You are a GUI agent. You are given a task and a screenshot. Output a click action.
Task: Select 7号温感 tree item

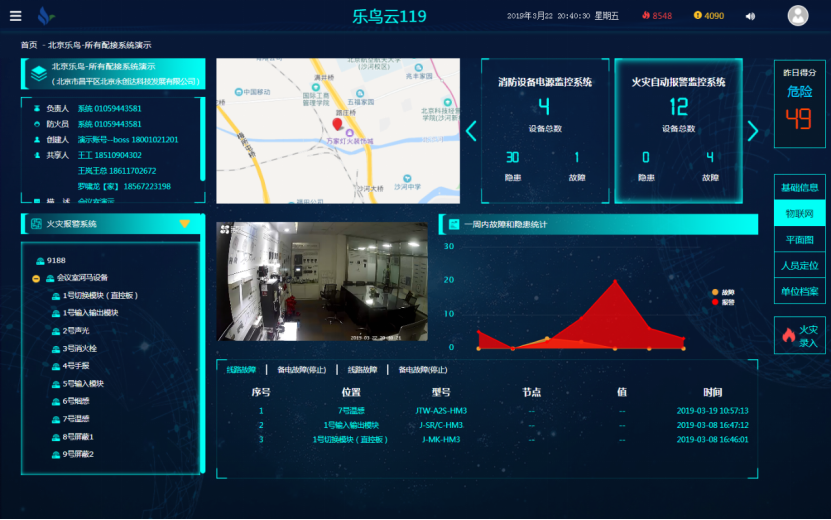pos(78,419)
